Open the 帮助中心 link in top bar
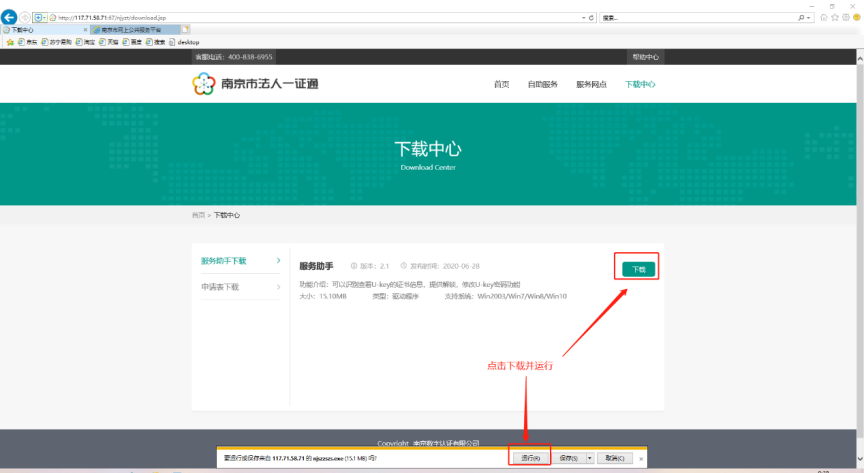 tap(645, 57)
